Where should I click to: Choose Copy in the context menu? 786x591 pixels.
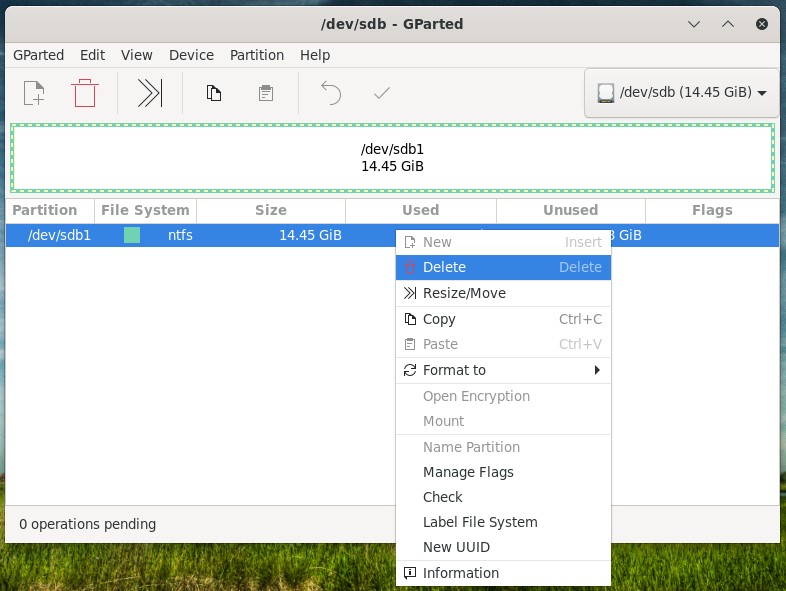point(503,319)
